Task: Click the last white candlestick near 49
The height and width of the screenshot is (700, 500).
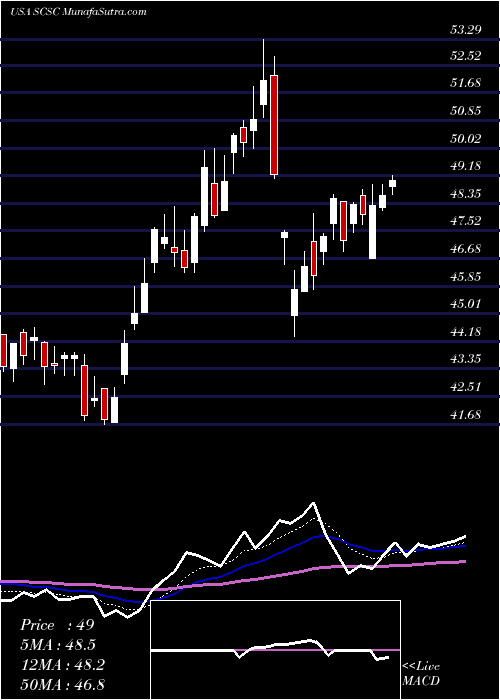Action: pos(392,184)
